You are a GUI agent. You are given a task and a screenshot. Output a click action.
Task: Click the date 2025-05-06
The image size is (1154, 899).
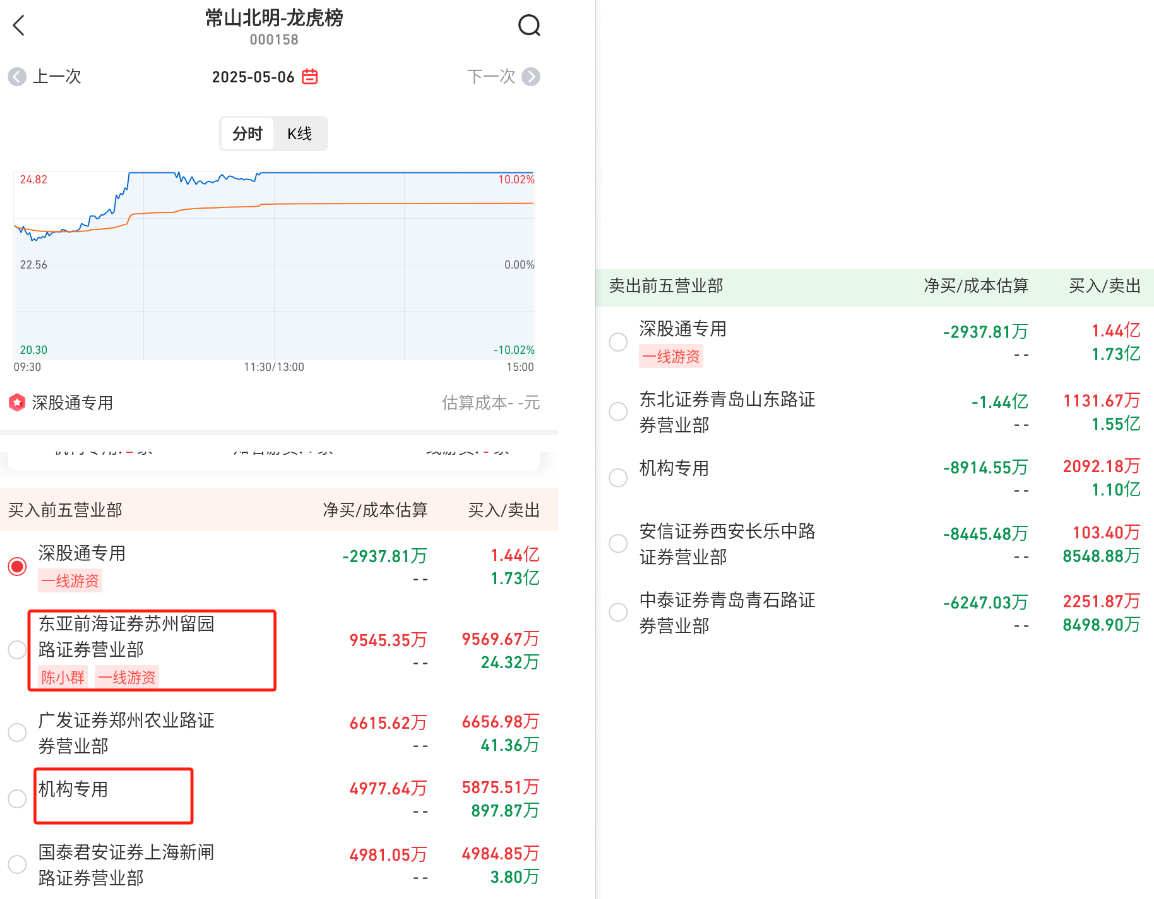pos(253,77)
